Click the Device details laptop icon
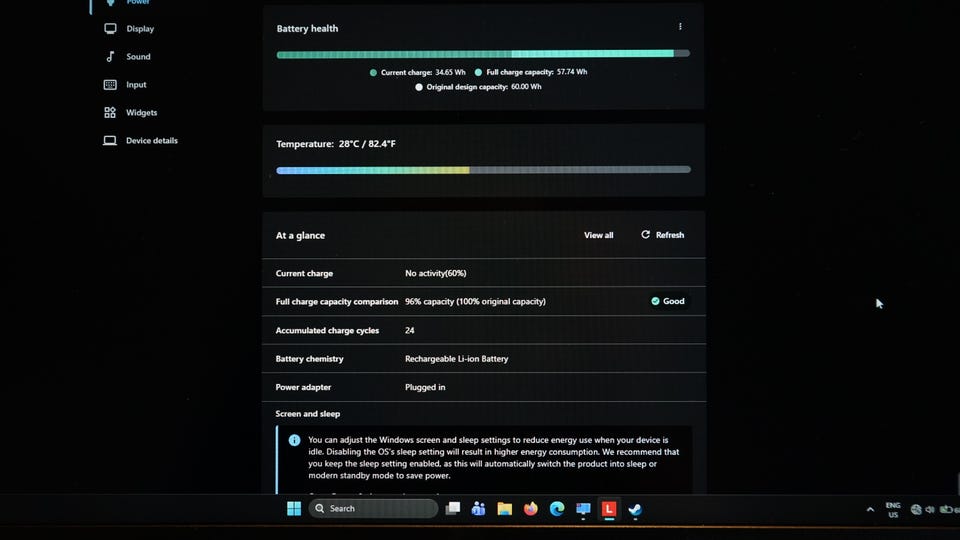Image resolution: width=960 pixels, height=540 pixels. [110, 141]
